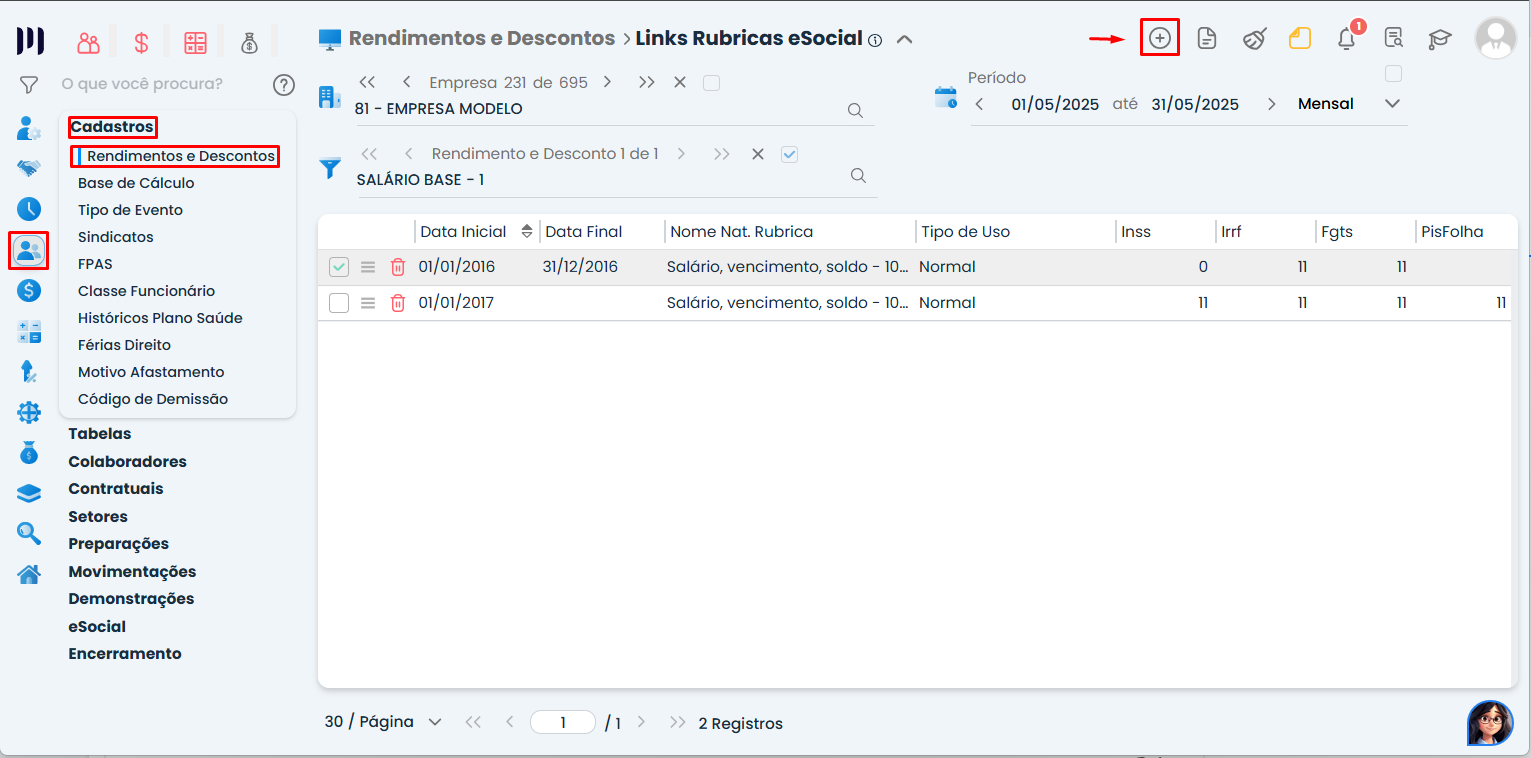The height and width of the screenshot is (758, 1531).
Task: Open the notifications bell icon
Action: click(x=1346, y=39)
